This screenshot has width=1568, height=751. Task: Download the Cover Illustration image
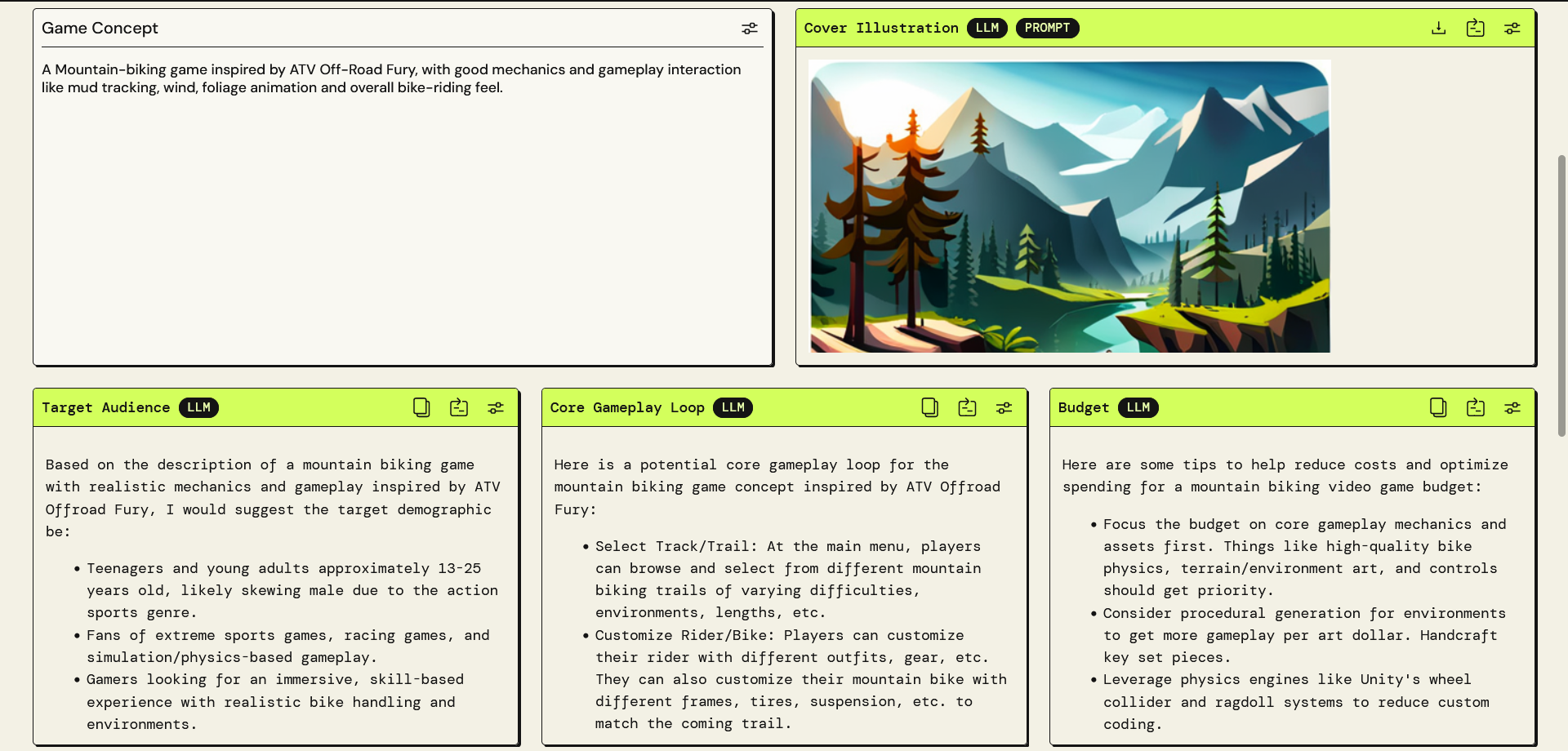click(1438, 29)
